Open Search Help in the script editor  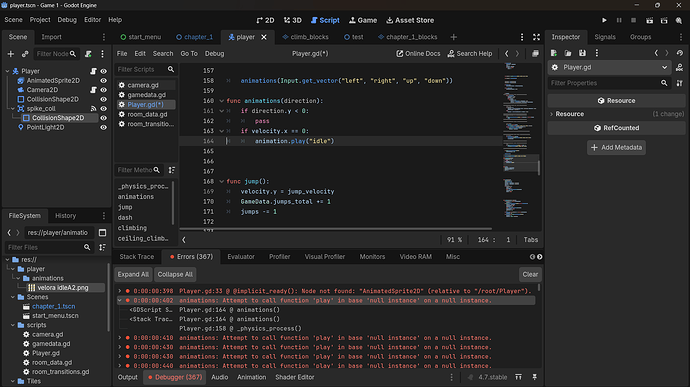[470, 54]
